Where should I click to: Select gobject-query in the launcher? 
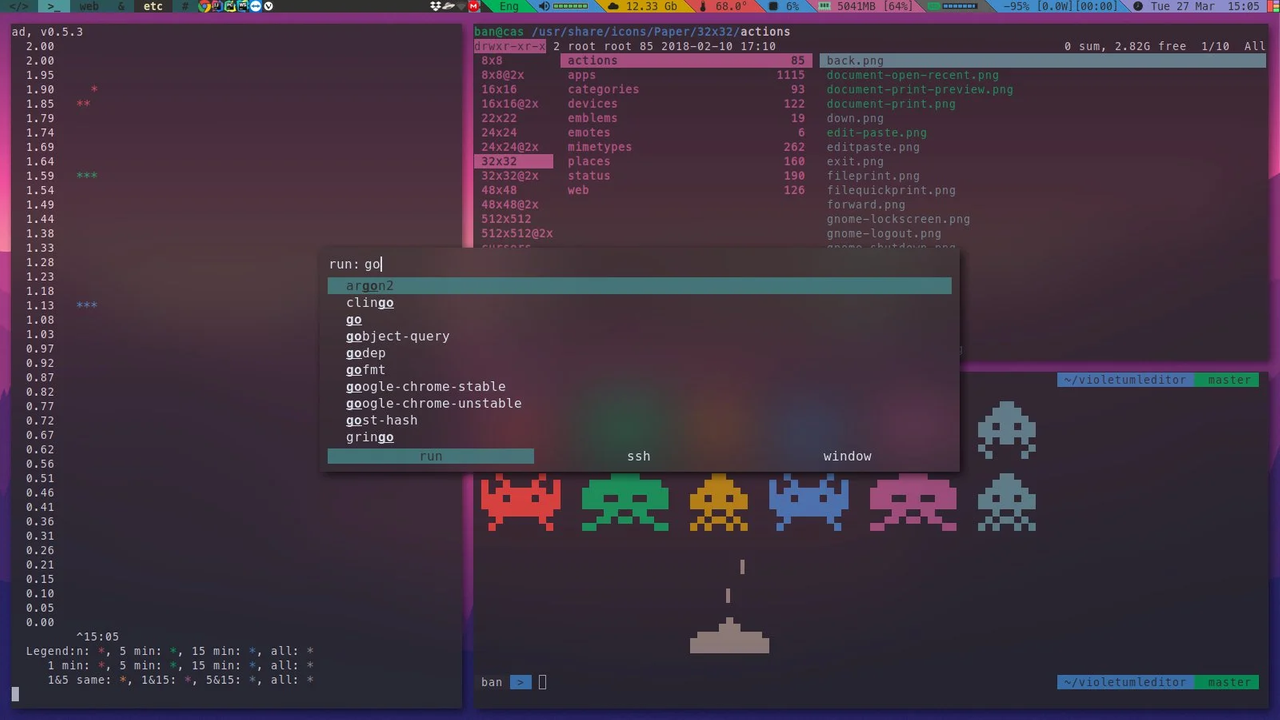640,336
